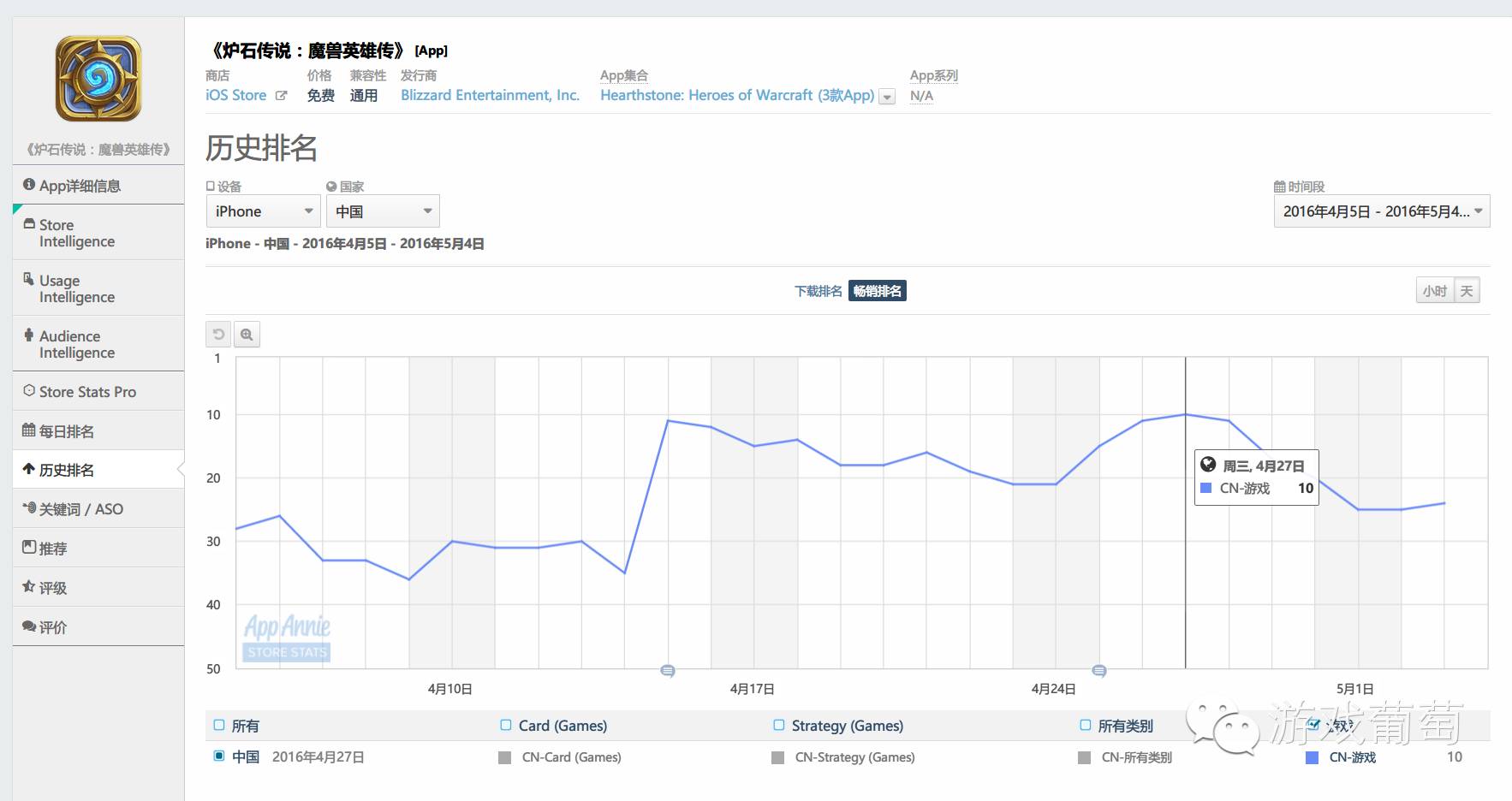The image size is (1512, 801).
Task: Click the Blizzard Entertainment, Inc. publisher link
Action: coord(490,95)
